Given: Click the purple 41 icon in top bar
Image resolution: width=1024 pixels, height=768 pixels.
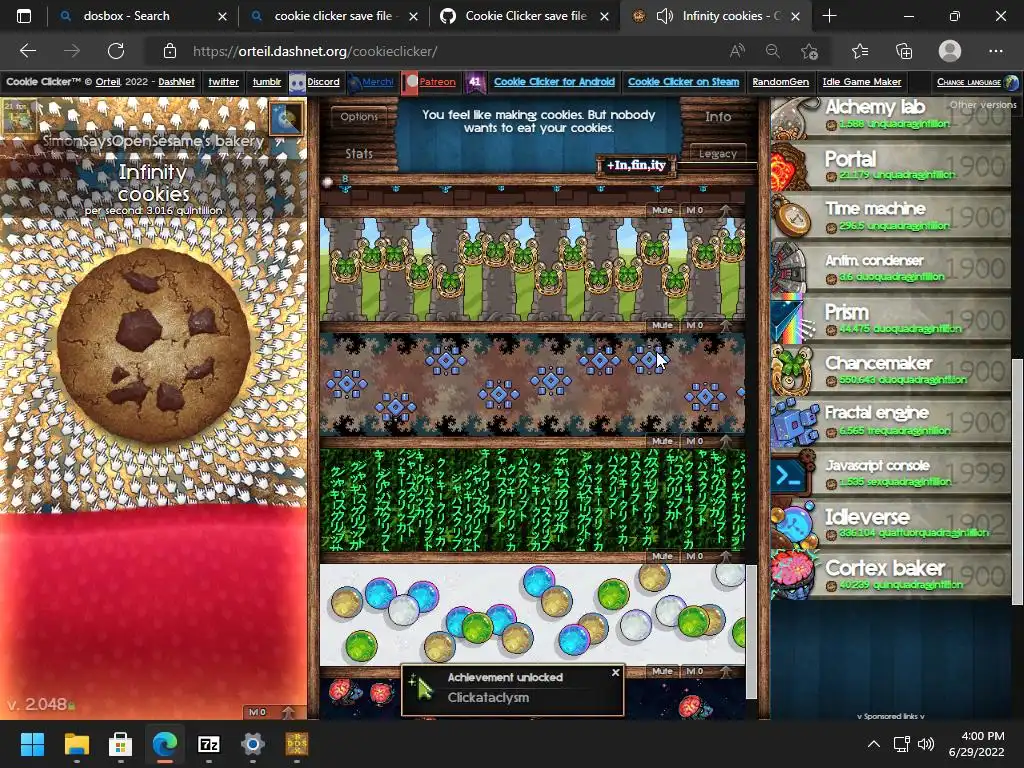Looking at the screenshot, I should click(475, 82).
